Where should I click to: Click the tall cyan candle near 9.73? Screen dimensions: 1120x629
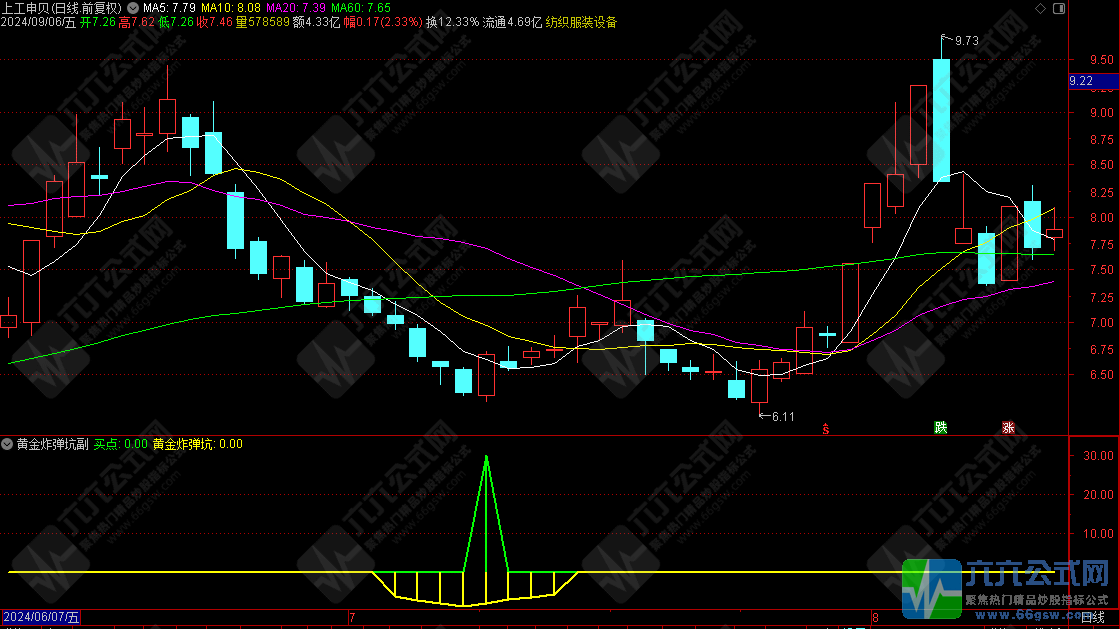pos(941,120)
